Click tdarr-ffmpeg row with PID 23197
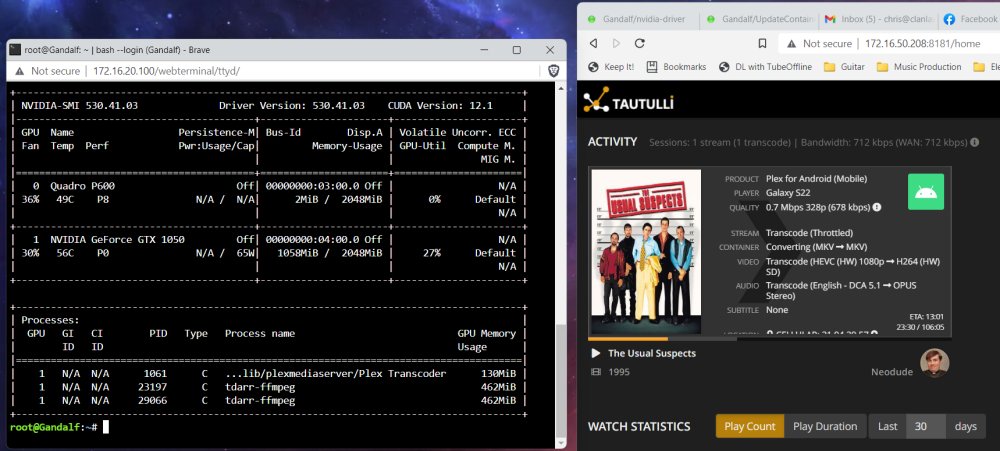This screenshot has height=451, width=1000. coord(268,387)
